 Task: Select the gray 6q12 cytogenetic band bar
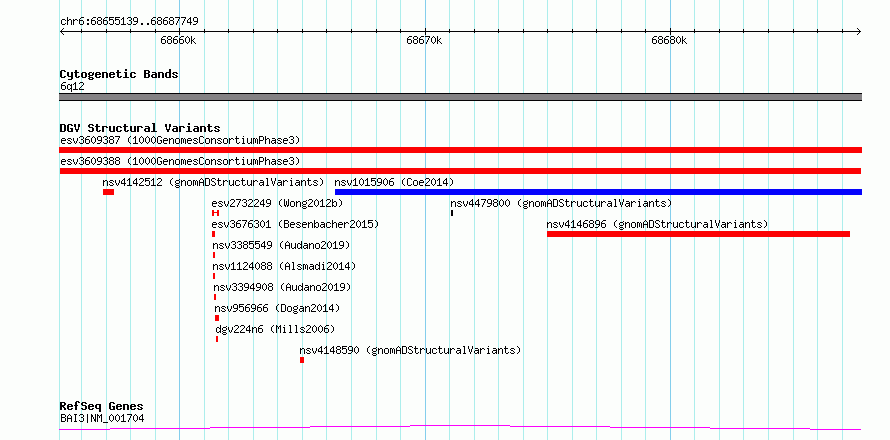[x=460, y=97]
